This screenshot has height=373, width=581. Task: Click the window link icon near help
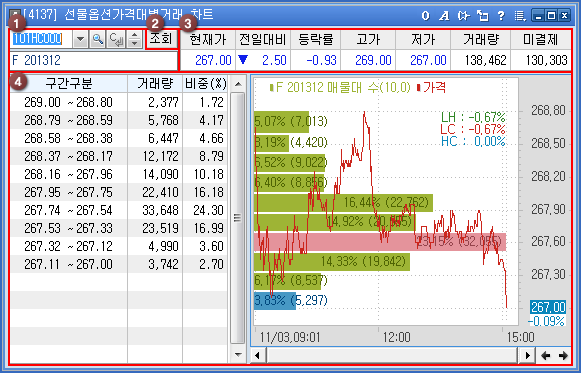482,16
